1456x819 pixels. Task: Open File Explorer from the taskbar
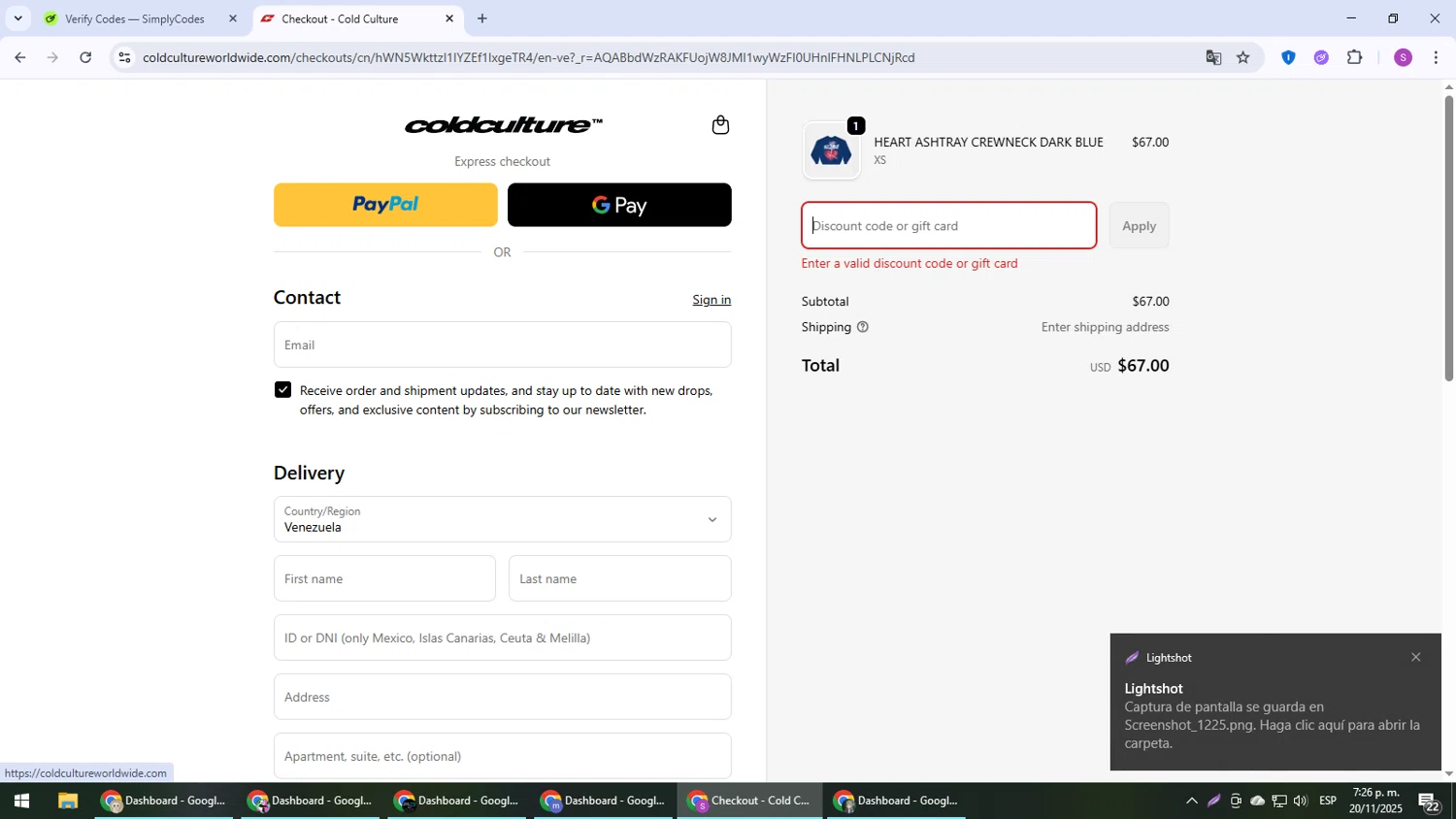[x=67, y=801]
